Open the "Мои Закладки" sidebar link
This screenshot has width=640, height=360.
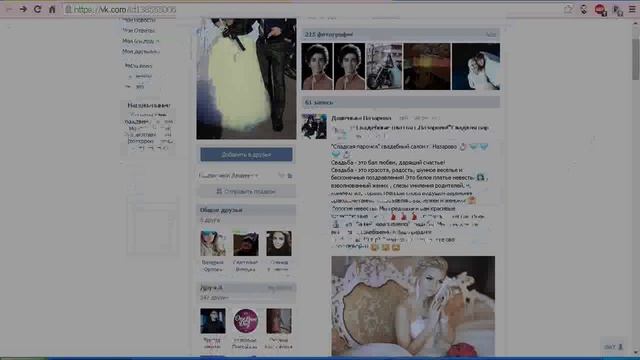140,41
